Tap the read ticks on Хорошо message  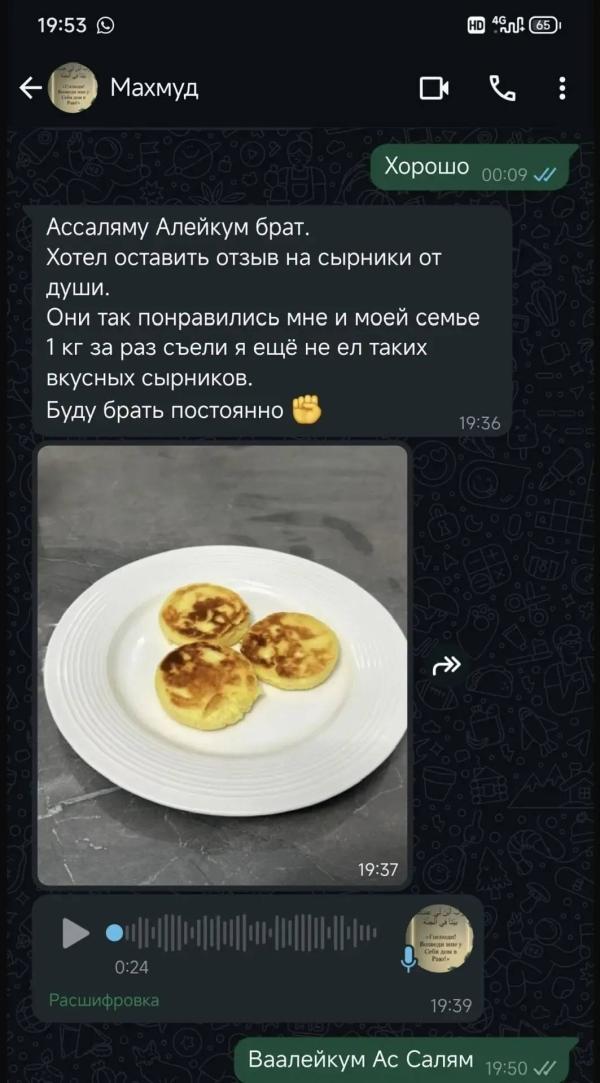[x=545, y=175]
